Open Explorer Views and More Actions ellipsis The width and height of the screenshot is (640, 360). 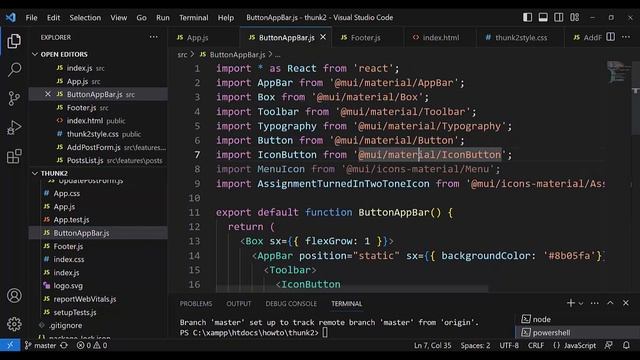153,37
